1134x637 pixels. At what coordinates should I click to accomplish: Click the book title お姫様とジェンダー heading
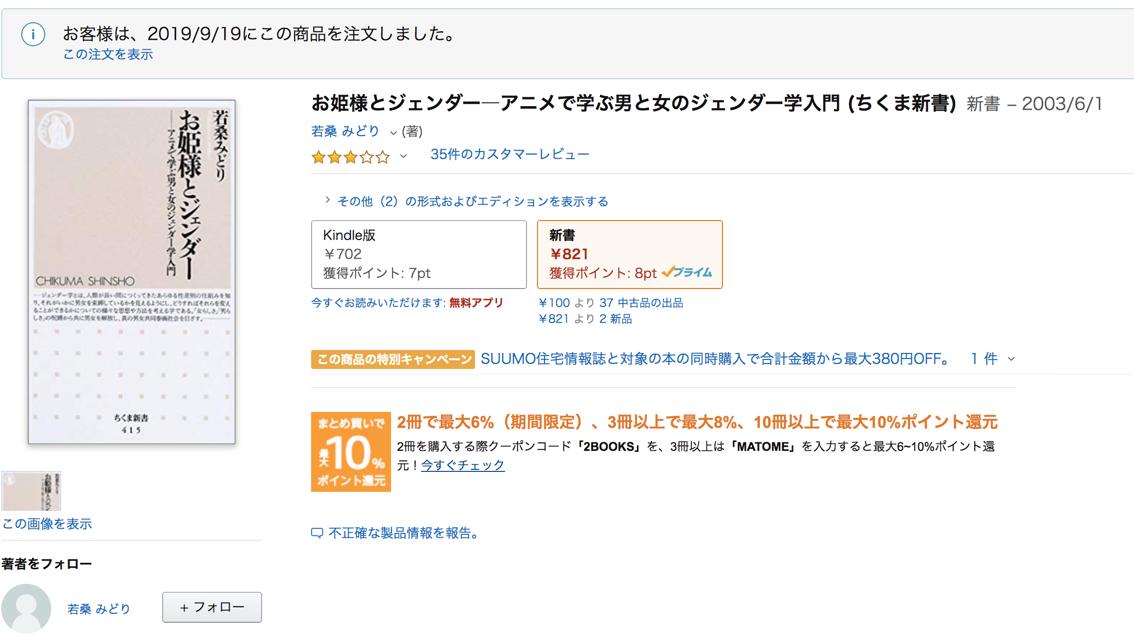pos(634,103)
